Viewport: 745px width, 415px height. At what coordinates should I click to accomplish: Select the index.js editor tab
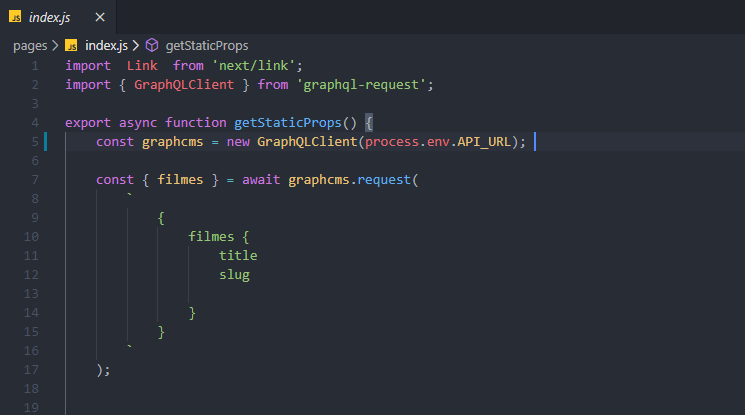tap(57, 17)
